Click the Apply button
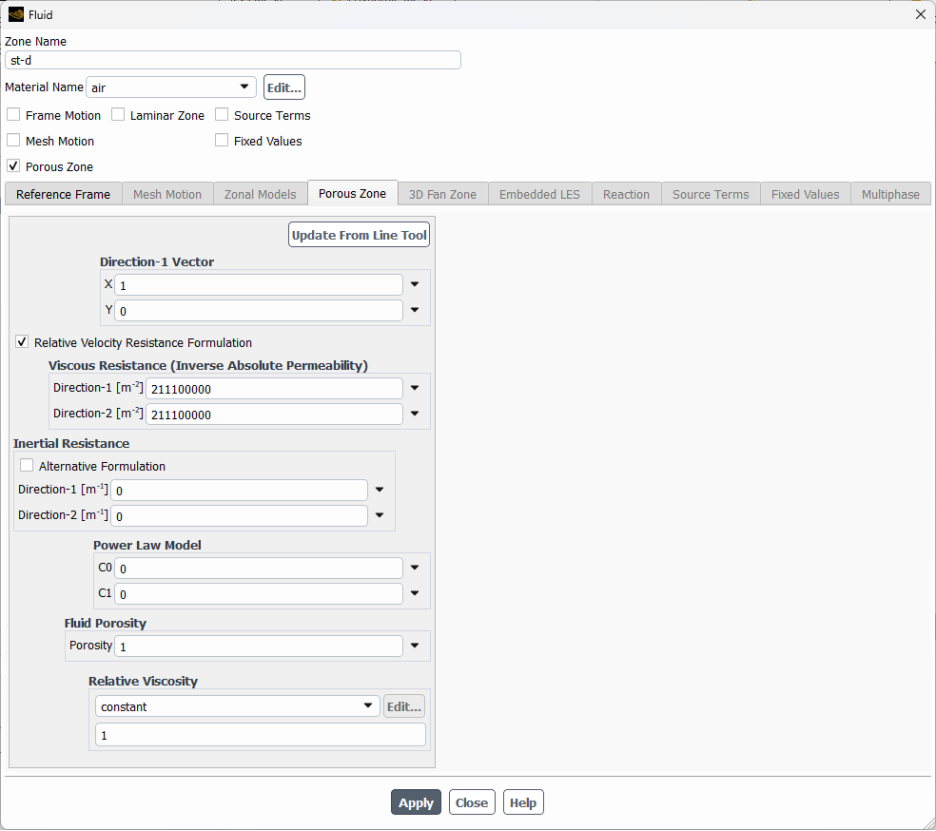936x831 pixels. click(x=416, y=803)
